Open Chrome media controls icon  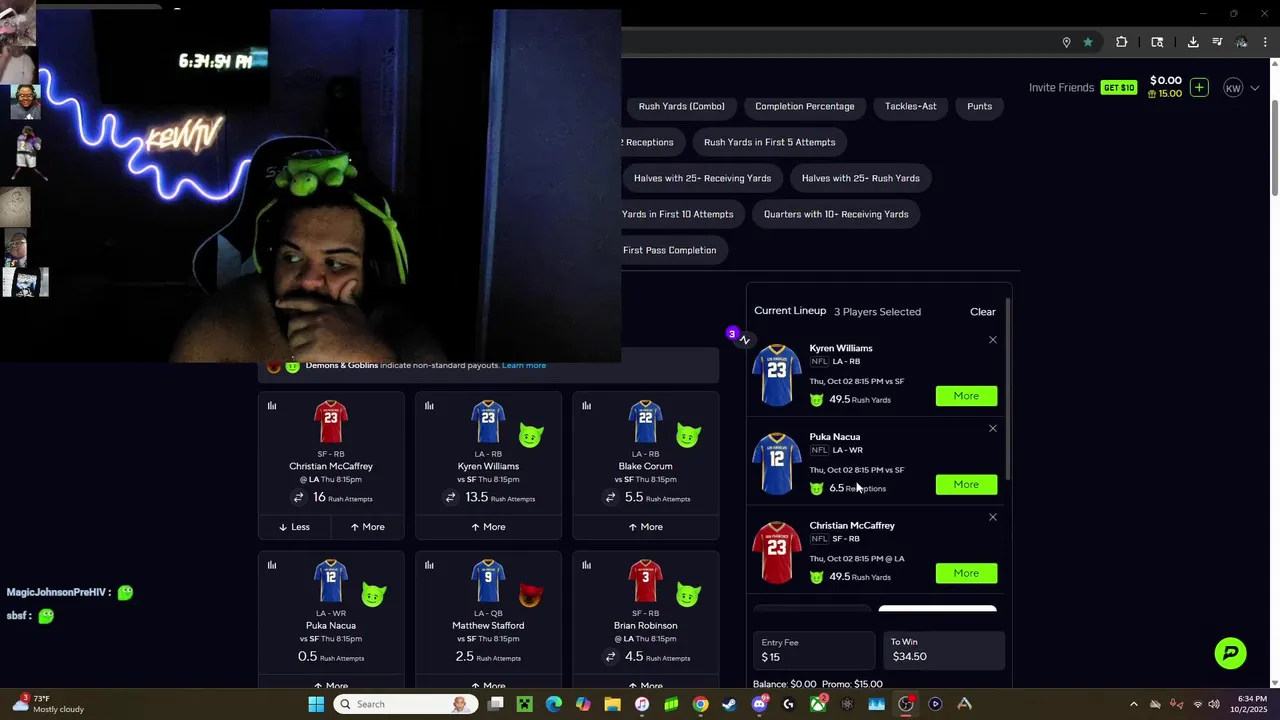[1217, 42]
